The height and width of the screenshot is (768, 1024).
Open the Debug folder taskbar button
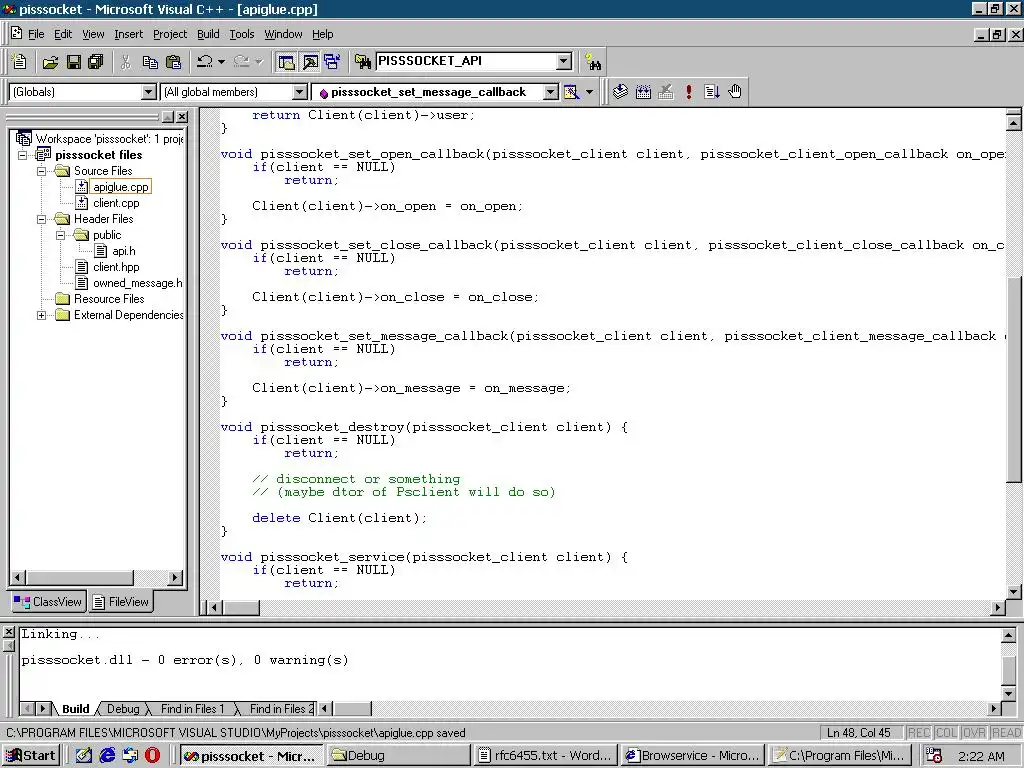tap(398, 756)
